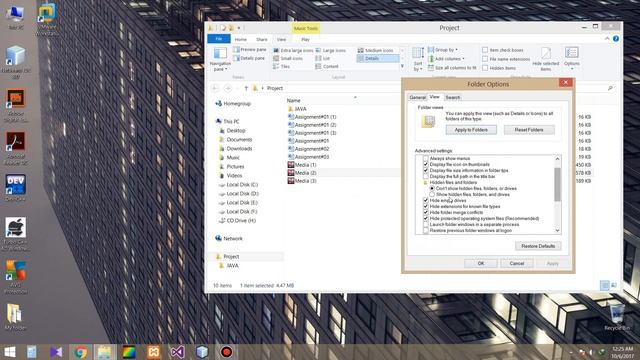The height and width of the screenshot is (360, 640).
Task: Open Windows Start button
Action: [10, 352]
